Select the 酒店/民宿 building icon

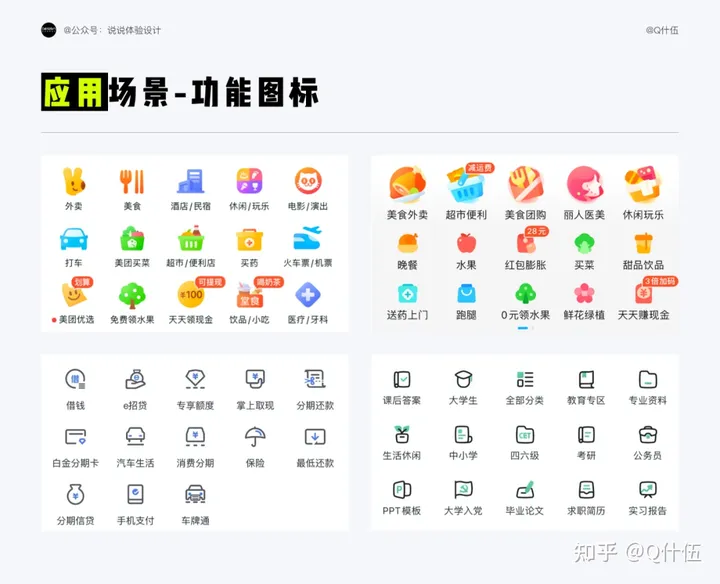(191, 181)
